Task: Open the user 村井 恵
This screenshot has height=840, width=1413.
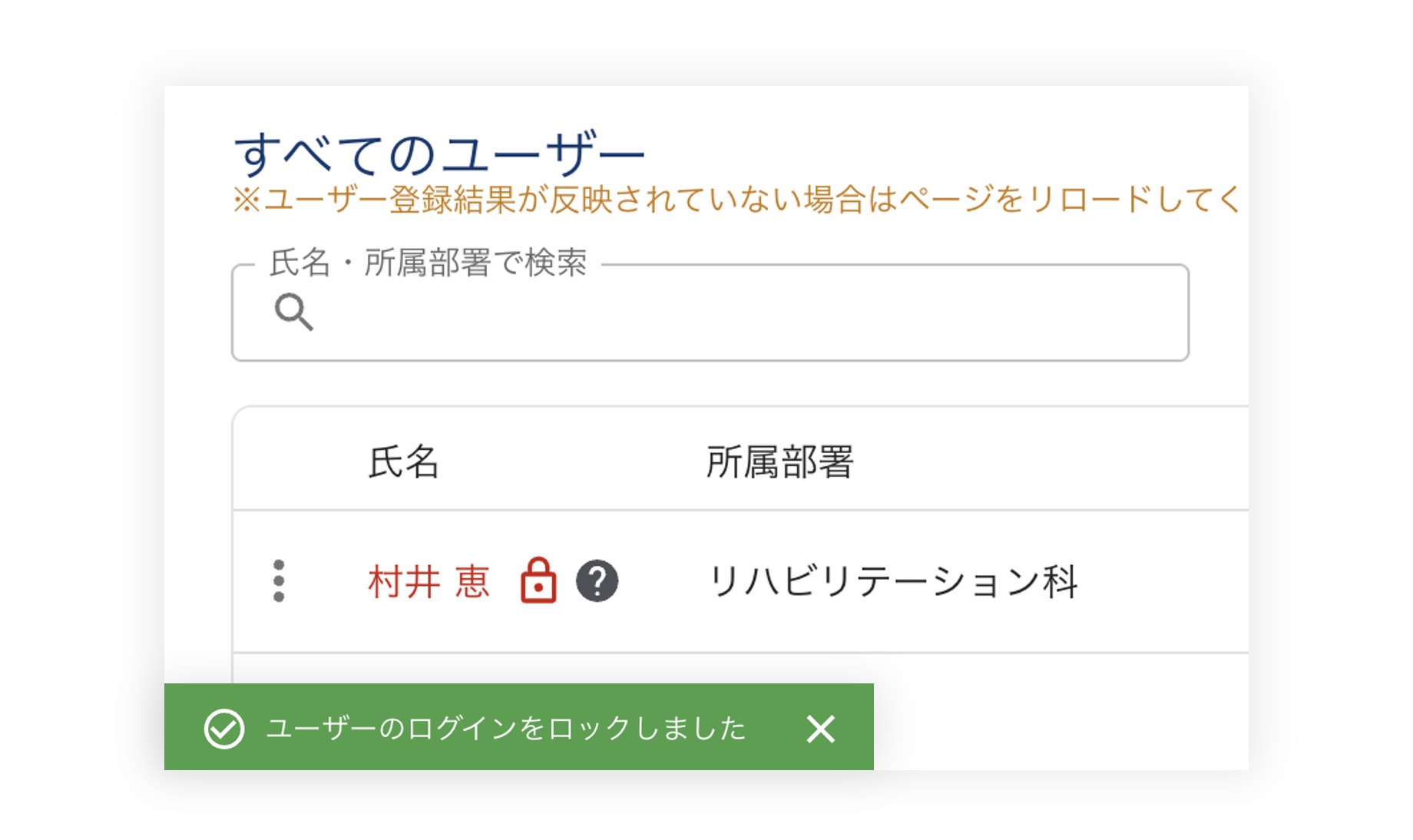Action: click(x=429, y=581)
